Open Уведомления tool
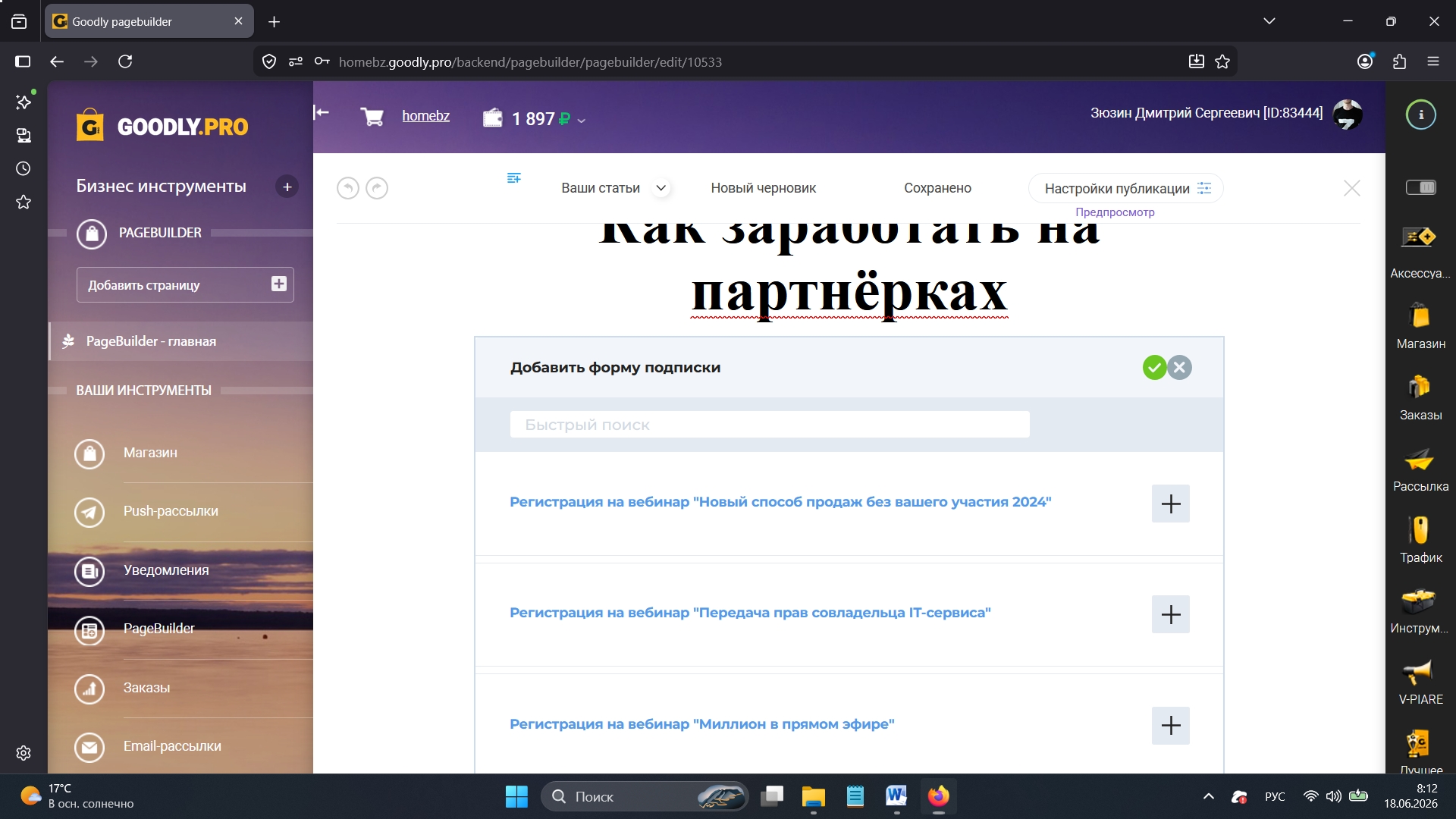The width and height of the screenshot is (1456, 819). (166, 570)
